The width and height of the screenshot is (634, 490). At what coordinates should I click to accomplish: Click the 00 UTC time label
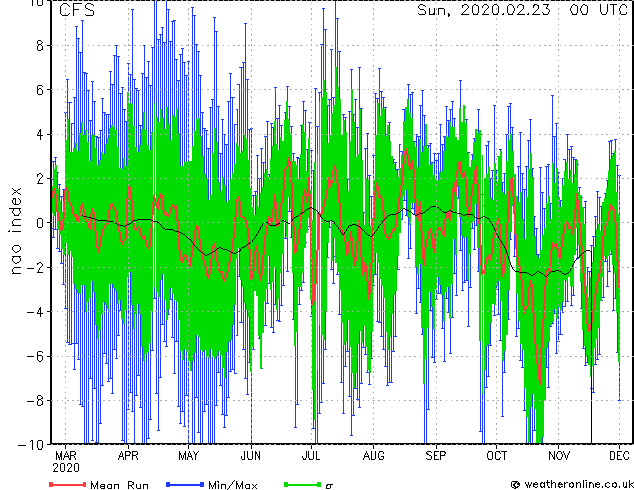[x=599, y=10]
